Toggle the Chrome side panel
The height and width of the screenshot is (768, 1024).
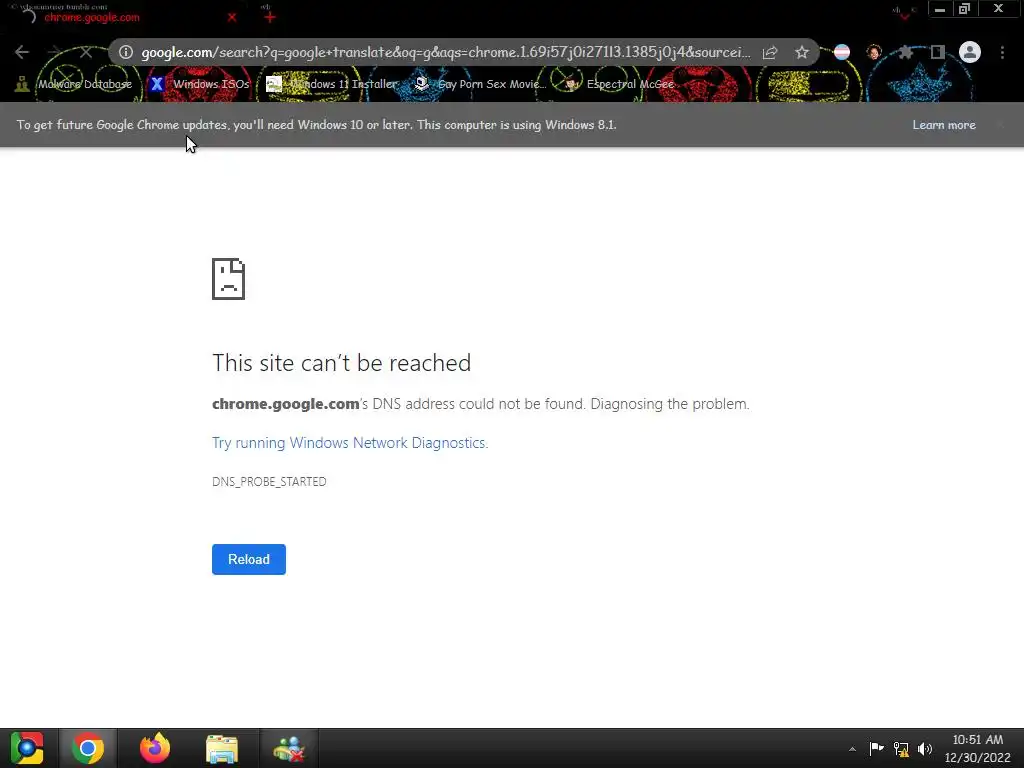(x=937, y=52)
